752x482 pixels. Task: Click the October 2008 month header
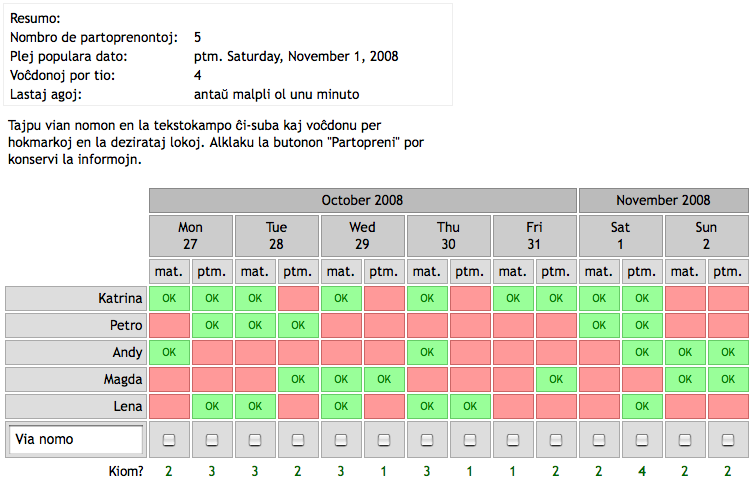tap(363, 200)
